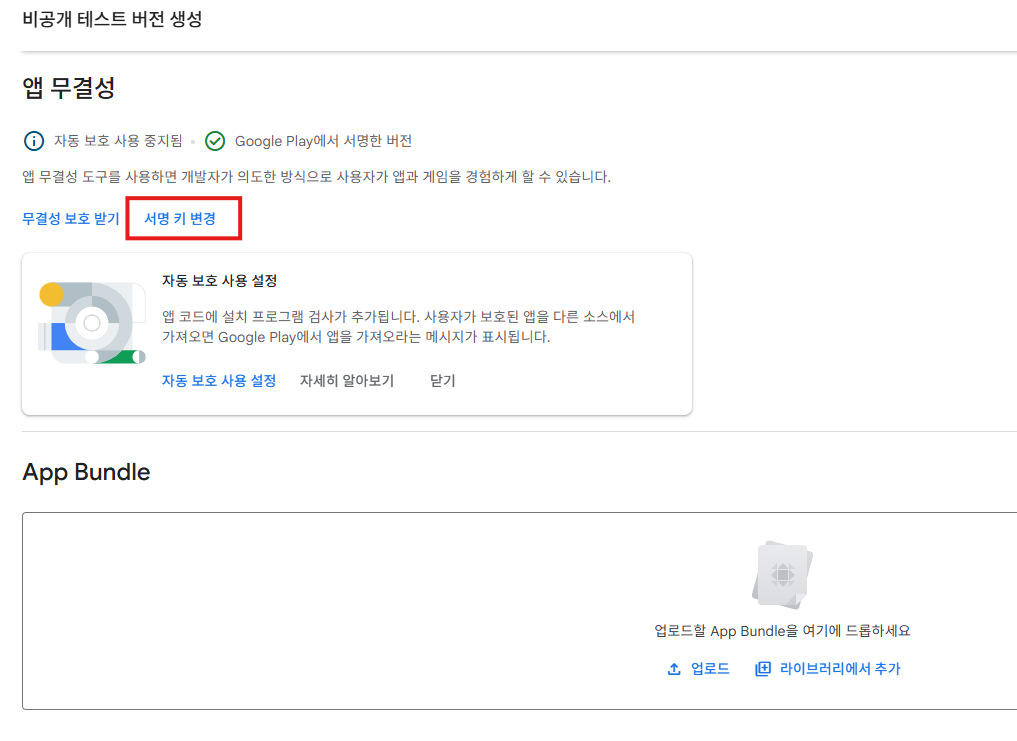Click the 업로드 text button
Screen dimensions: 1017x741
pos(710,669)
